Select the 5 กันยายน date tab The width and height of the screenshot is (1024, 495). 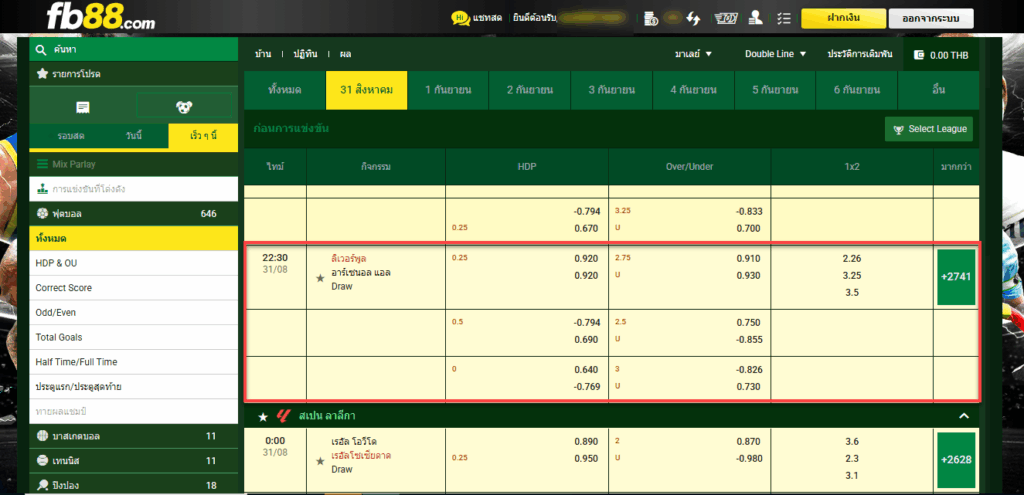point(775,90)
